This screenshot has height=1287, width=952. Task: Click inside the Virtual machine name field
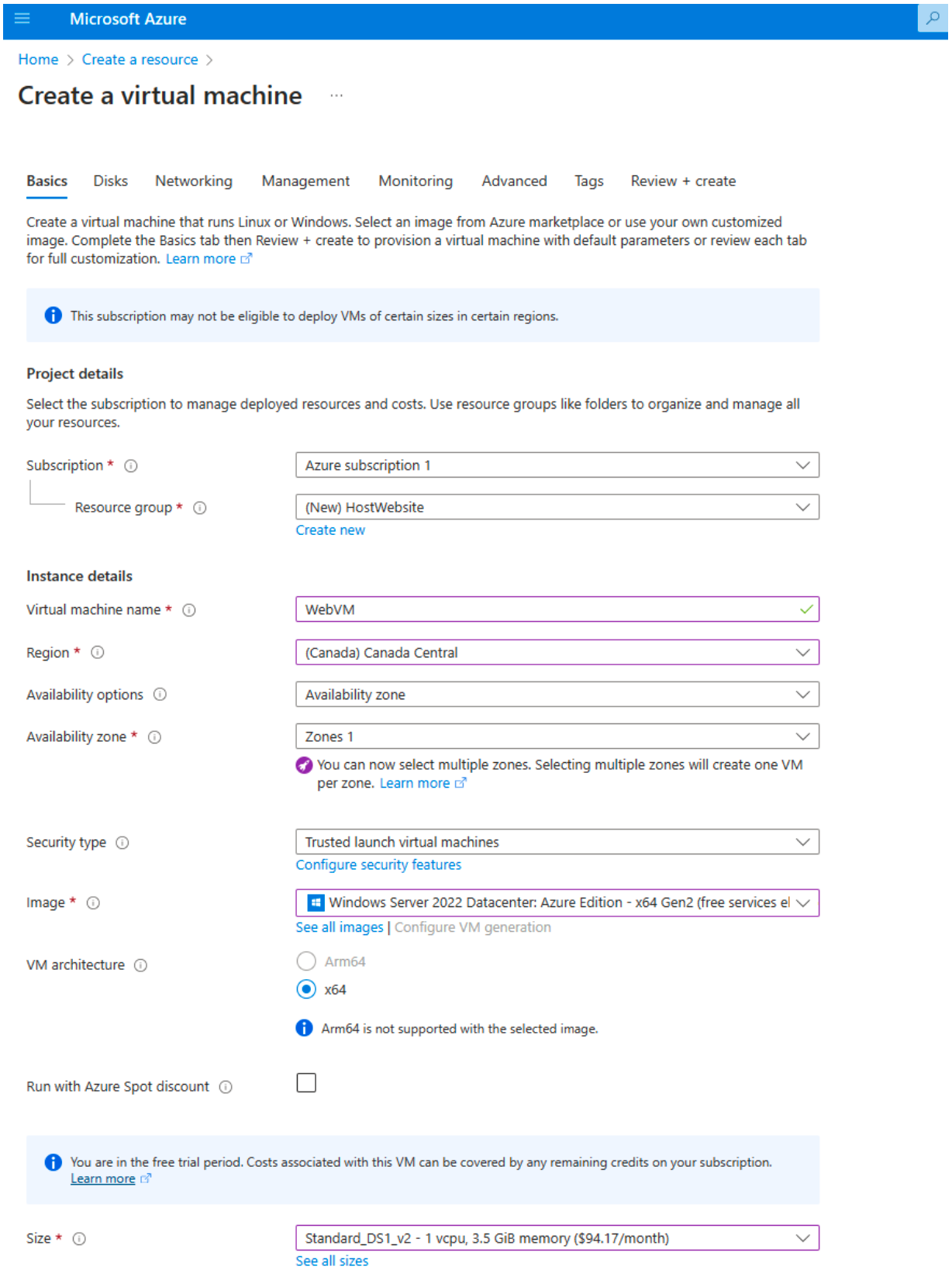click(x=543, y=609)
